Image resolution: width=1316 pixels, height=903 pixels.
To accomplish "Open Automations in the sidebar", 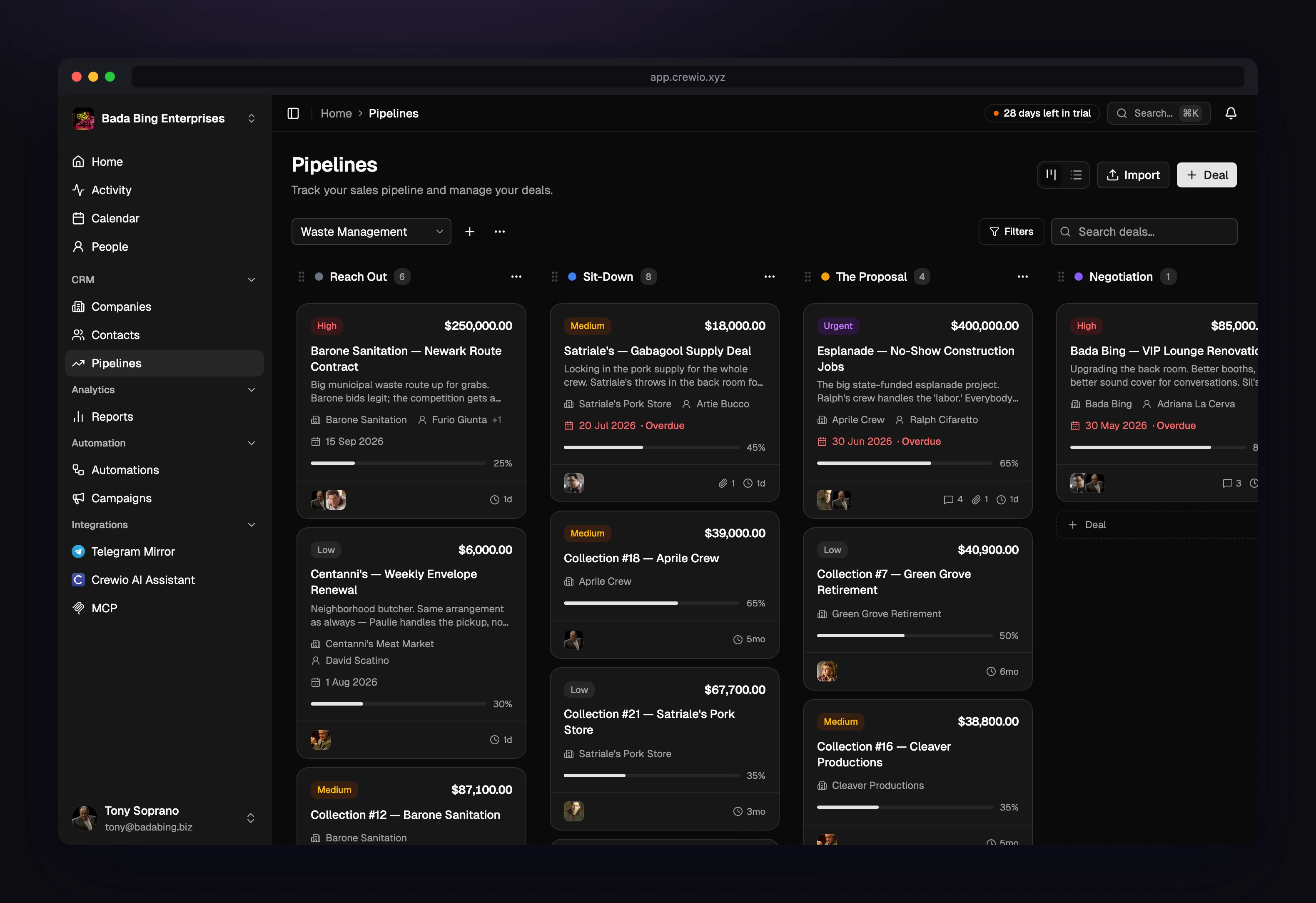I will tap(164, 470).
